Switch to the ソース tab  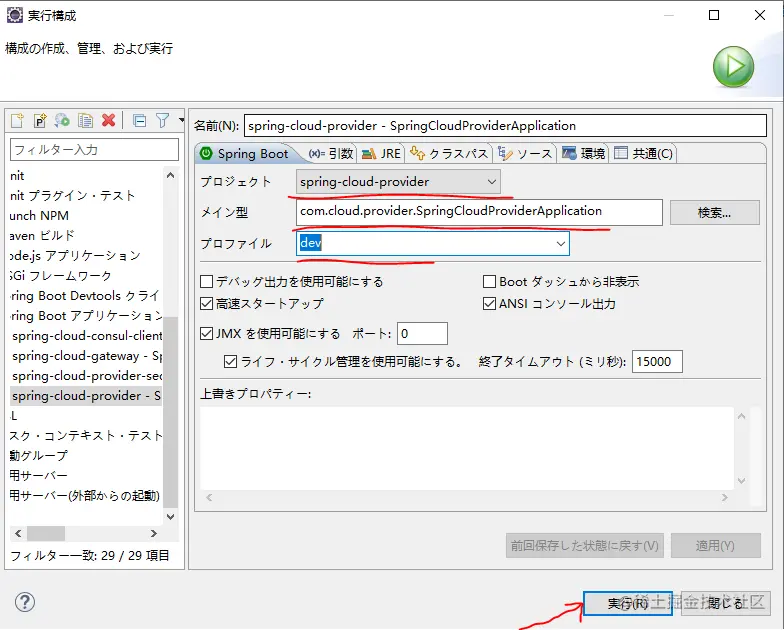[525, 154]
